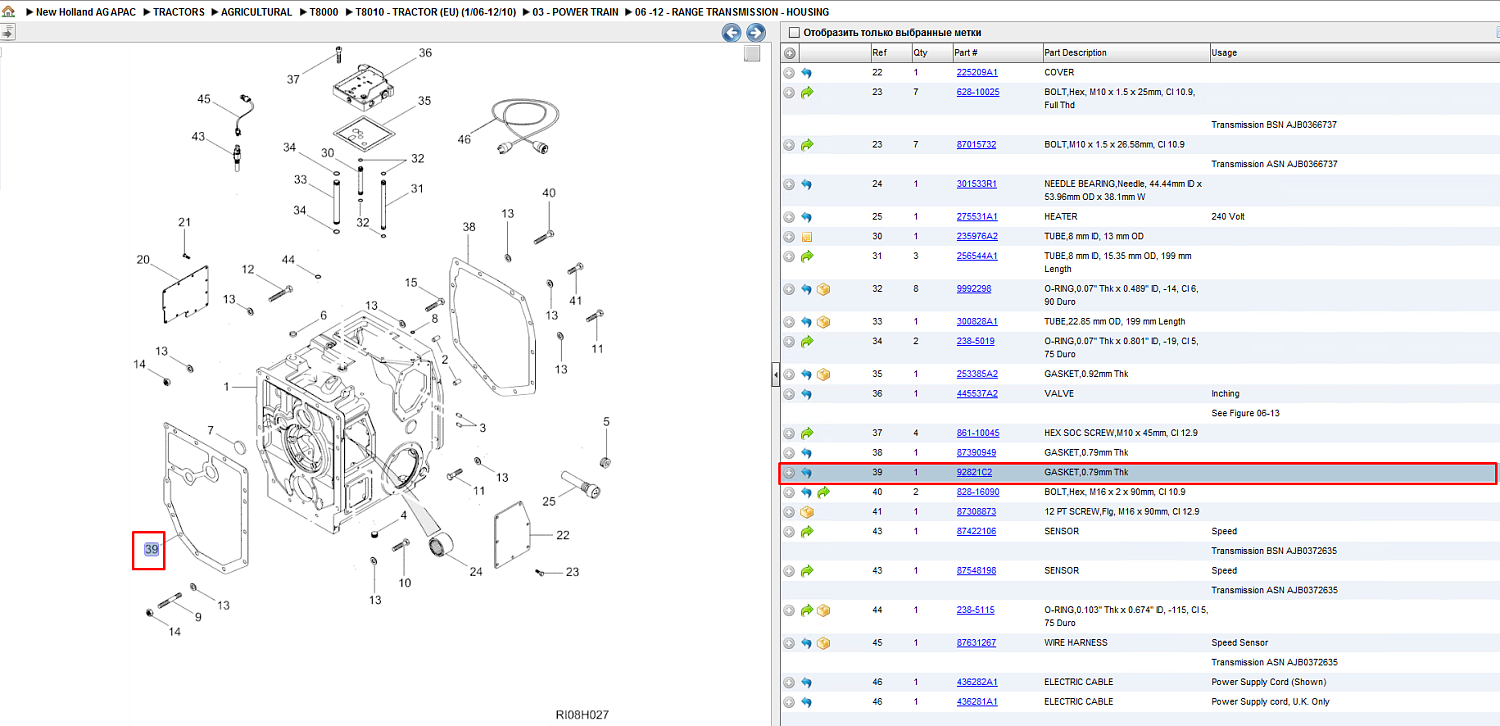The image size is (1500, 726).
Task: Click the green arrow icon for part 87422106
Action: coord(807,531)
